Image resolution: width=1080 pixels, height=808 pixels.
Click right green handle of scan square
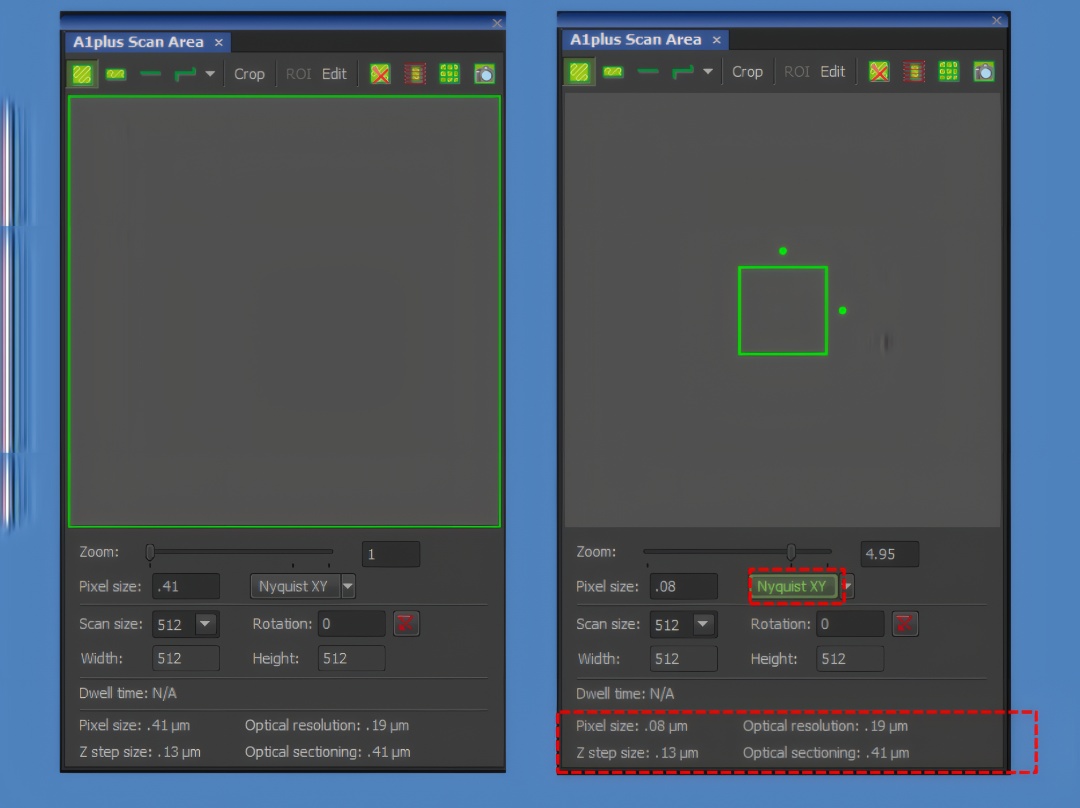pyautogui.click(x=842, y=311)
